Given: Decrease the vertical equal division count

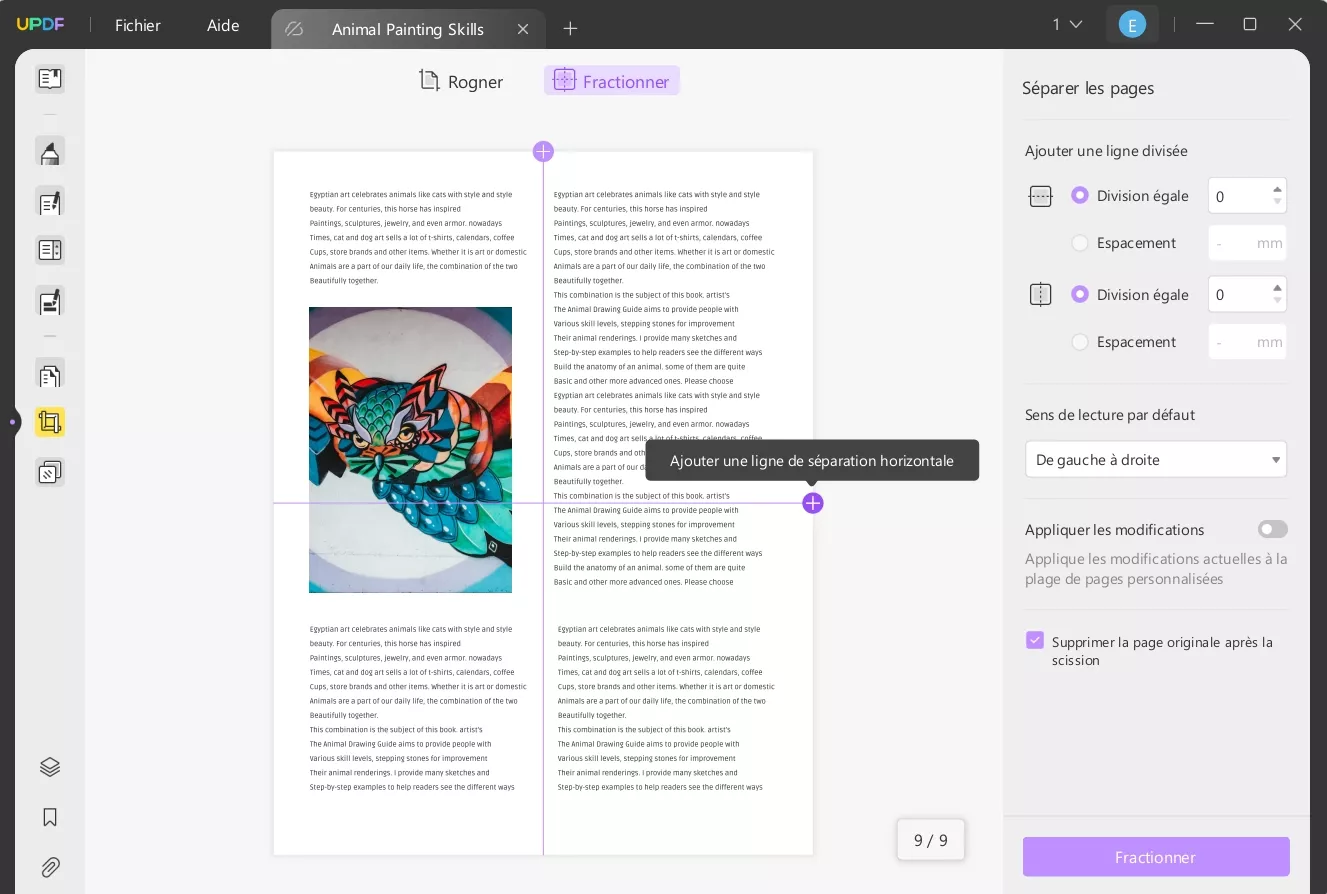Looking at the screenshot, I should tap(1277, 301).
